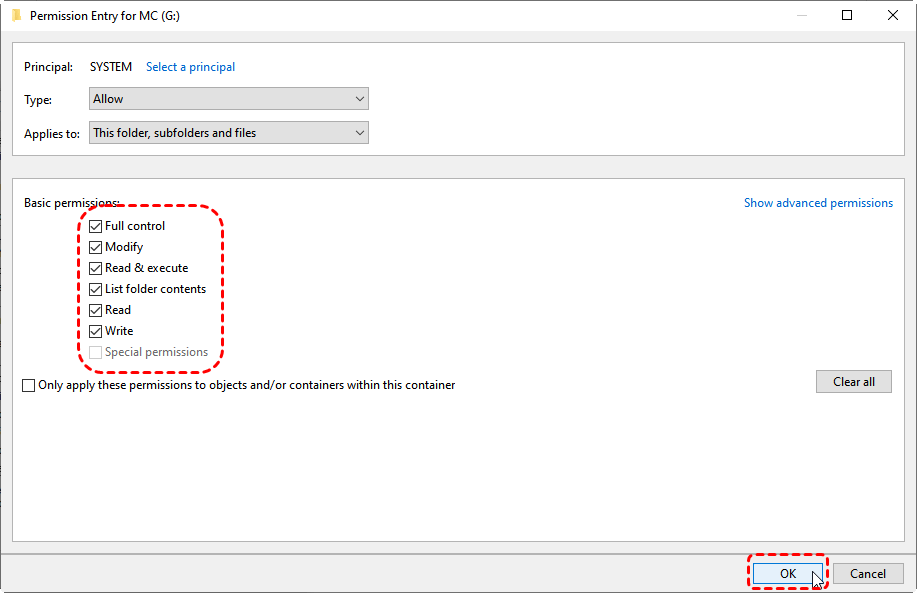Image resolution: width=917 pixels, height=593 pixels.
Task: Open the Applies to dropdown list
Action: pos(229,133)
